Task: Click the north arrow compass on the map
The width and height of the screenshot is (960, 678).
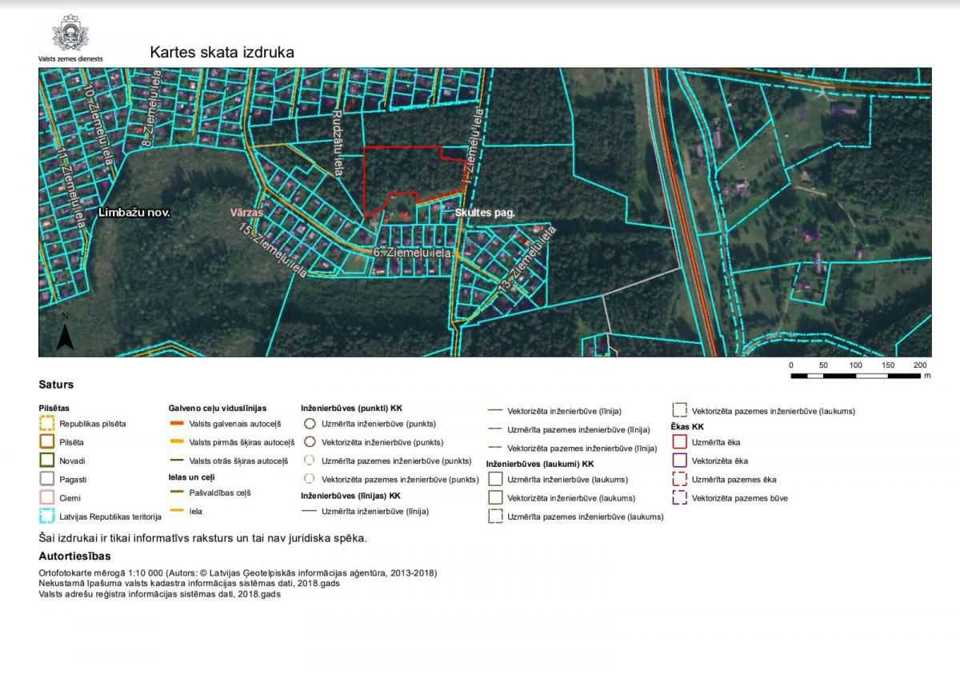Action: 65,334
